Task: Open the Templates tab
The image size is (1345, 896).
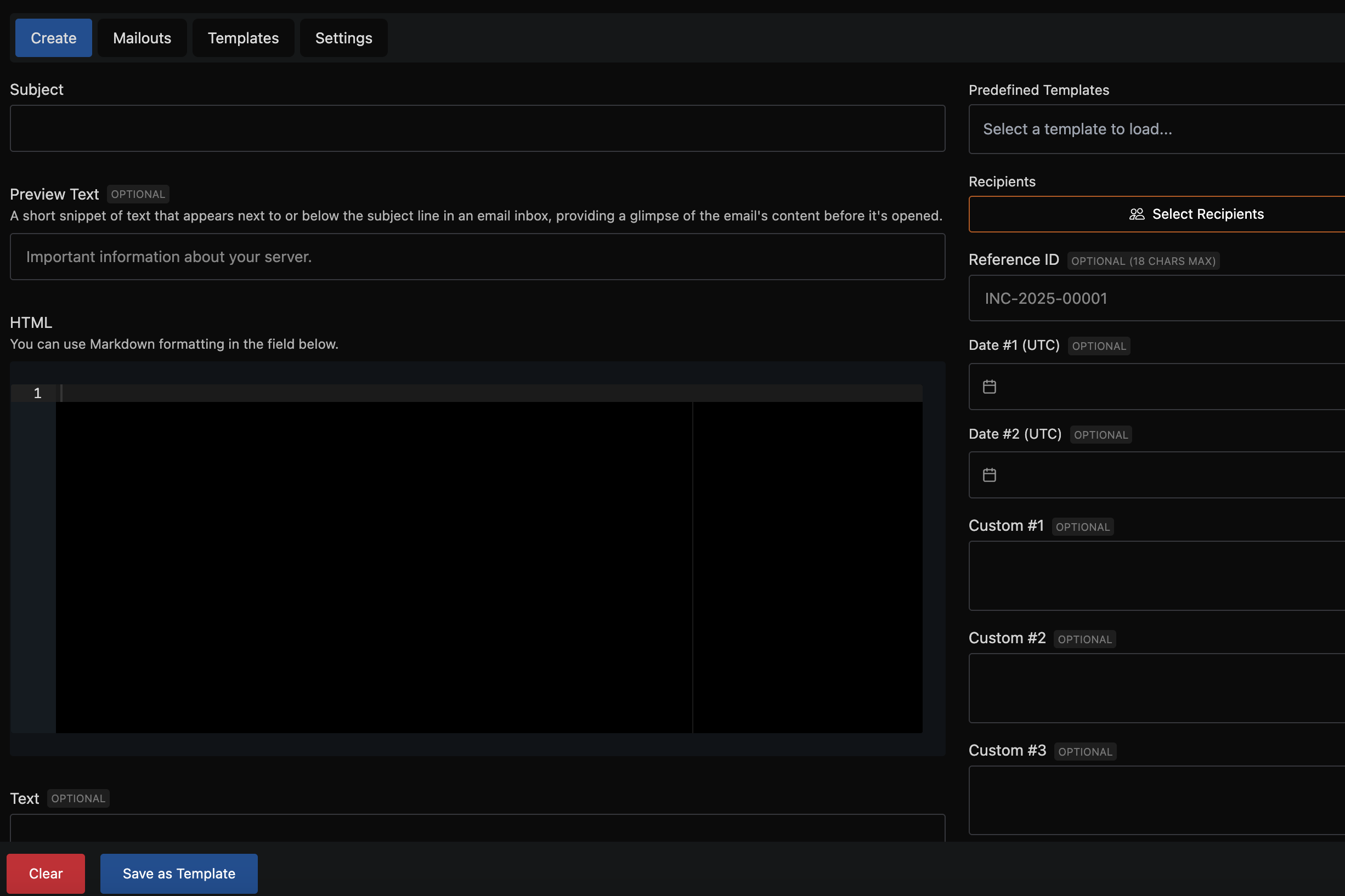Action: click(x=243, y=38)
